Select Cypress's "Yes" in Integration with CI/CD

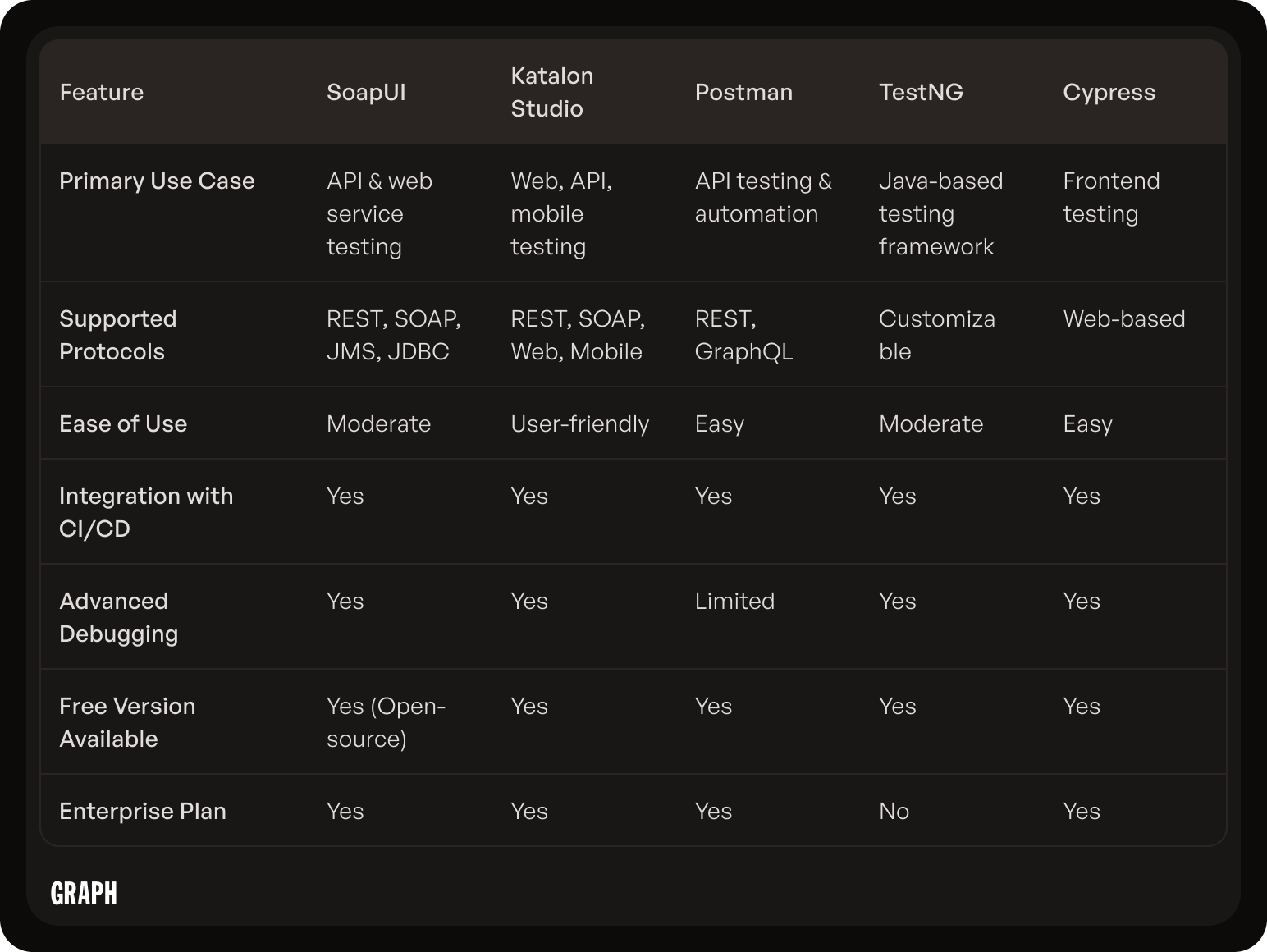pyautogui.click(x=1082, y=496)
